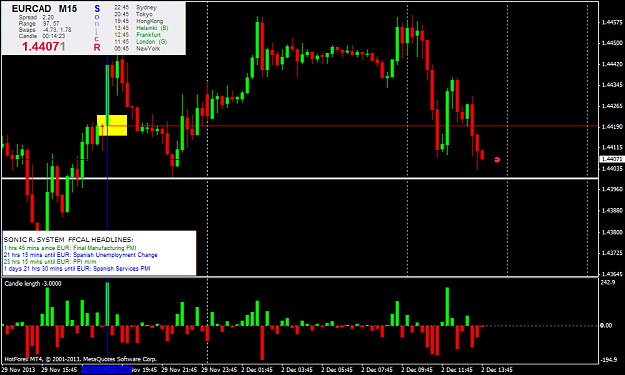Click the Final Manufacturing PMI headline
The width and height of the screenshot is (625, 375).
(x=70, y=248)
